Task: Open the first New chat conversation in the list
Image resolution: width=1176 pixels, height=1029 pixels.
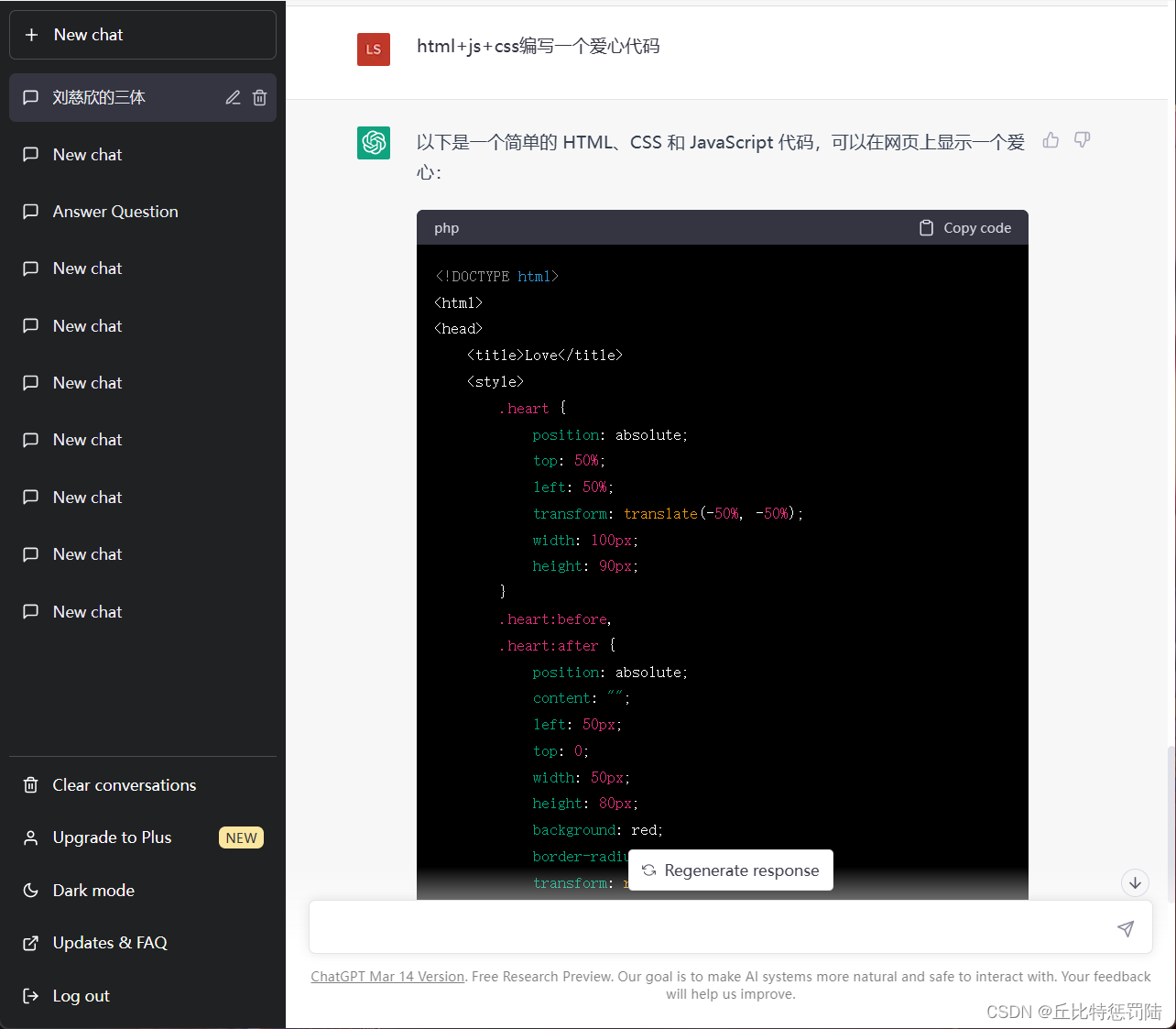Action: pos(143,155)
